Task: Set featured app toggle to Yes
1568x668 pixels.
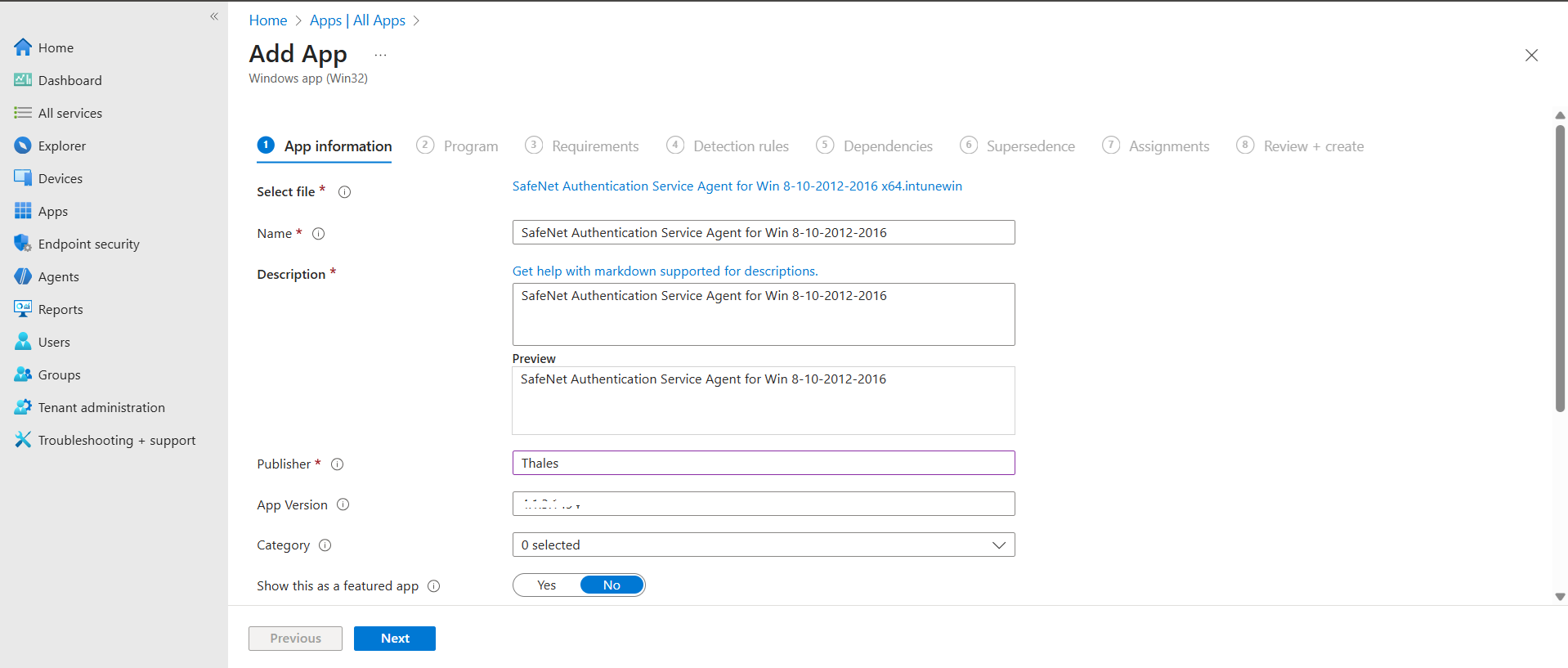Action: 547,585
